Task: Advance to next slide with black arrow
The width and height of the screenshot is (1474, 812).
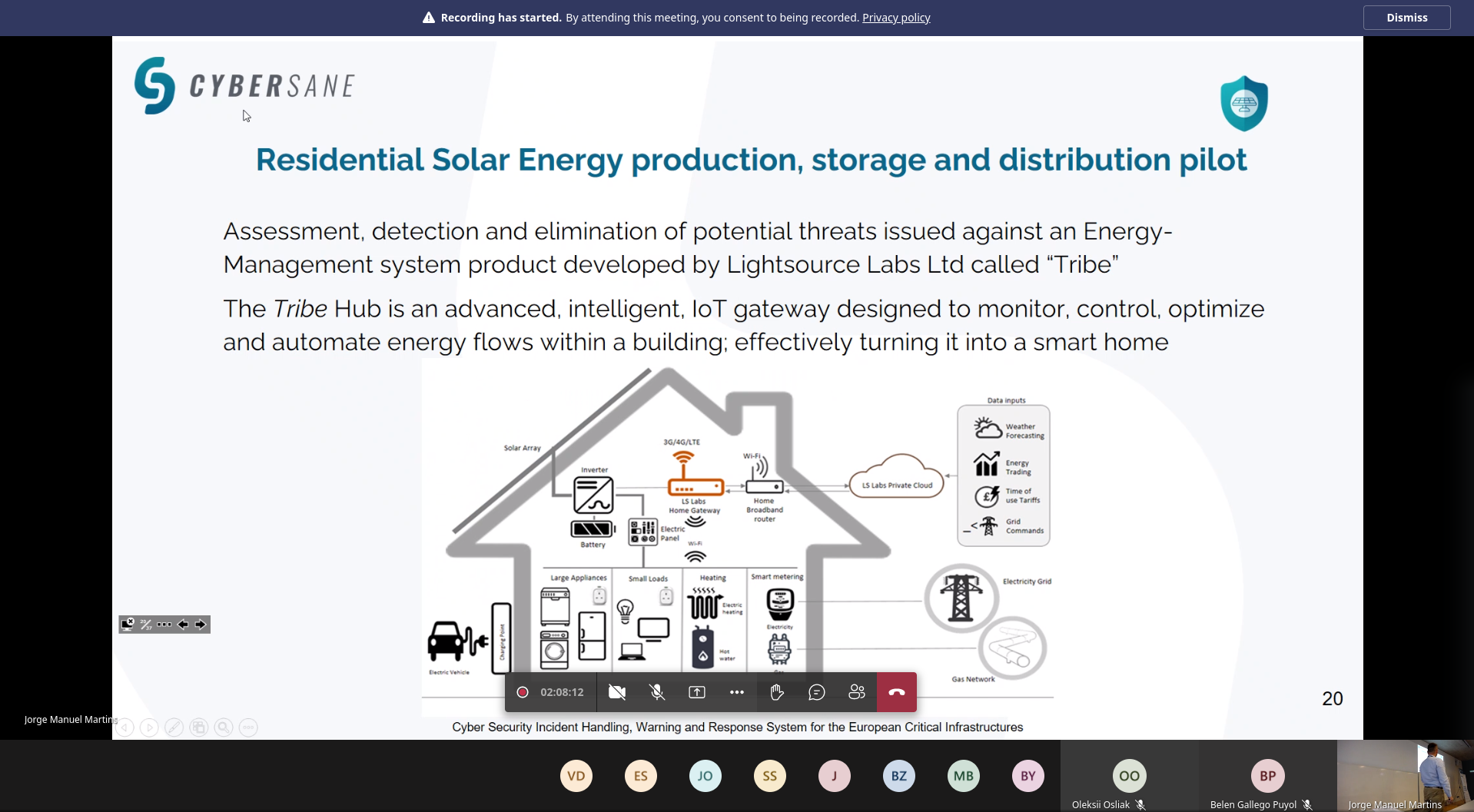Action: coord(201,625)
